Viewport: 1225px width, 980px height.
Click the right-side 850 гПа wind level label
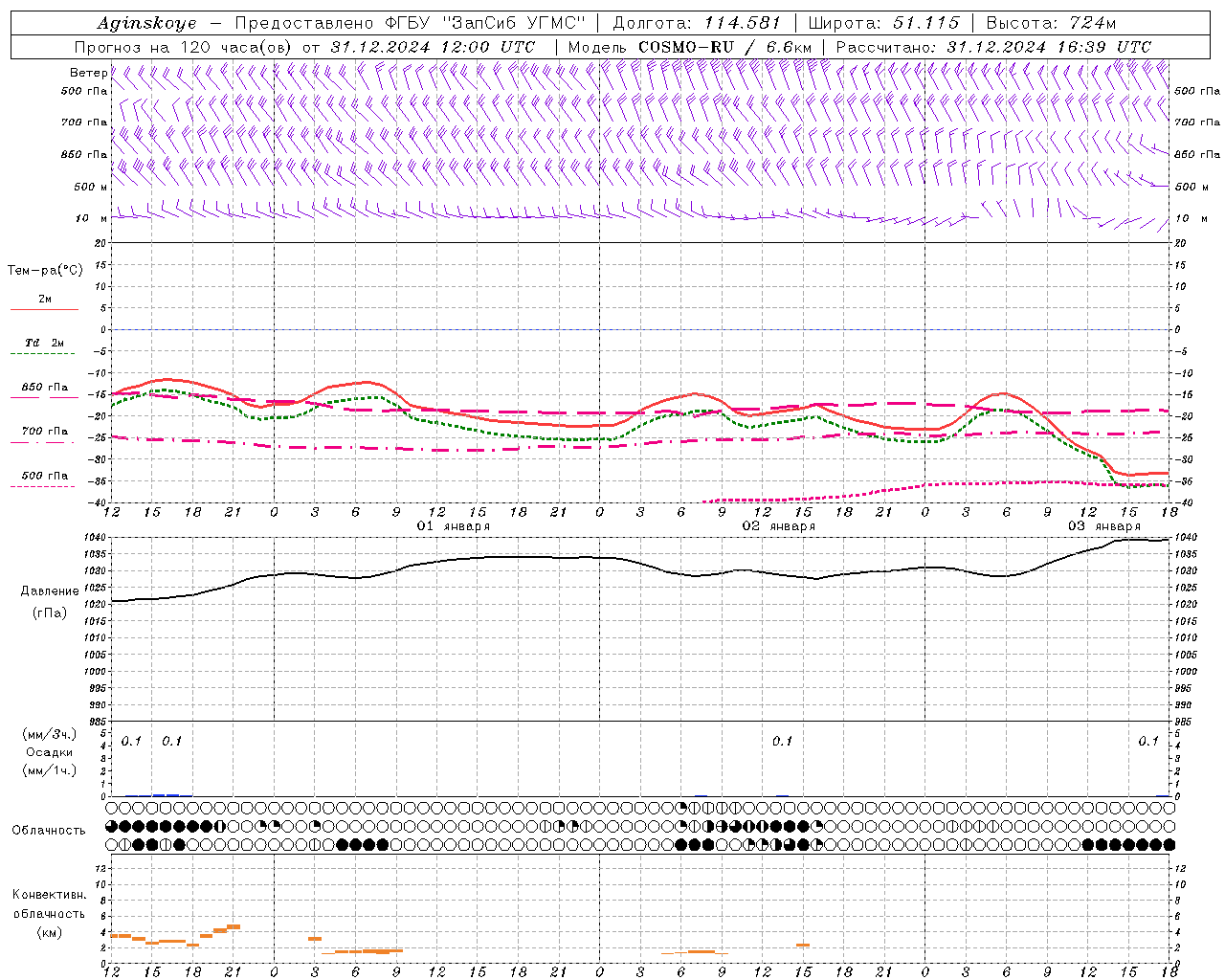coord(1197,154)
